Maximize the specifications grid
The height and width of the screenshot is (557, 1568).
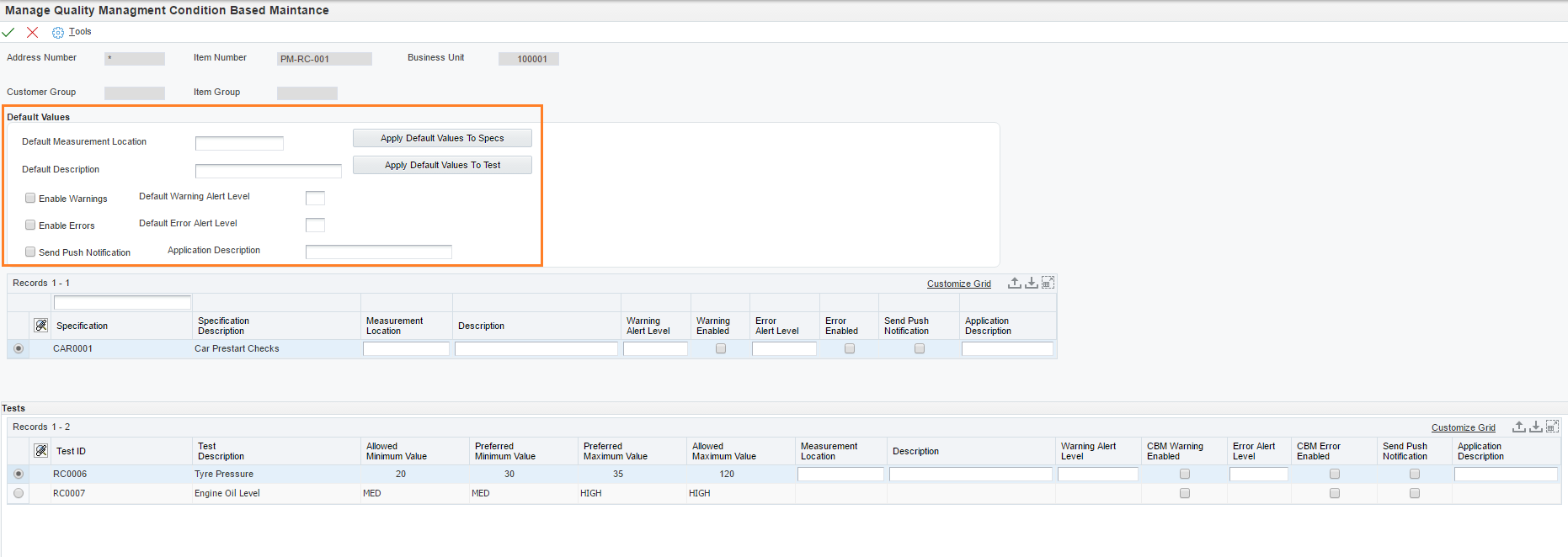click(1048, 283)
